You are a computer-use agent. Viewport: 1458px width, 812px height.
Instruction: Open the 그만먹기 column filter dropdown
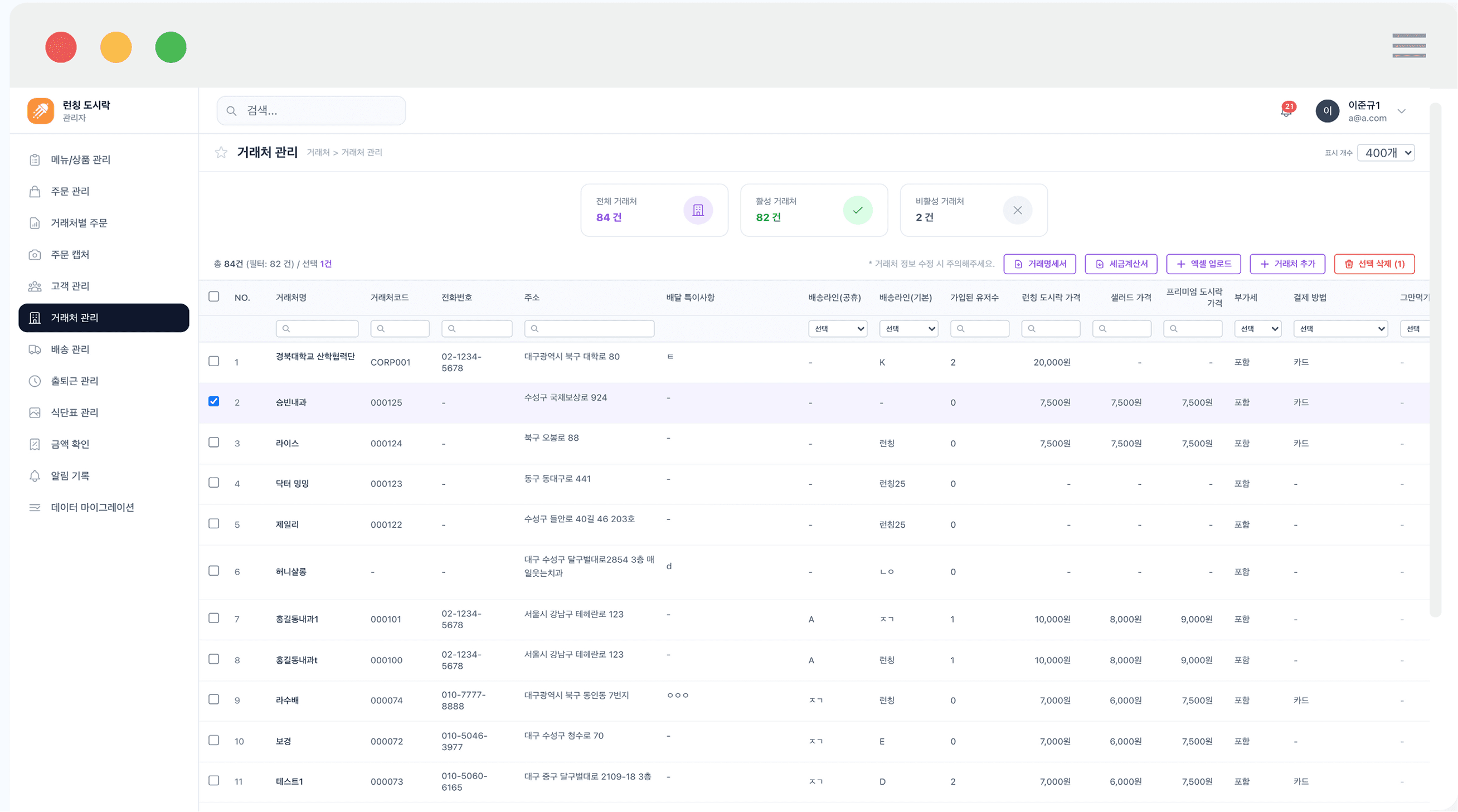[x=1415, y=329]
